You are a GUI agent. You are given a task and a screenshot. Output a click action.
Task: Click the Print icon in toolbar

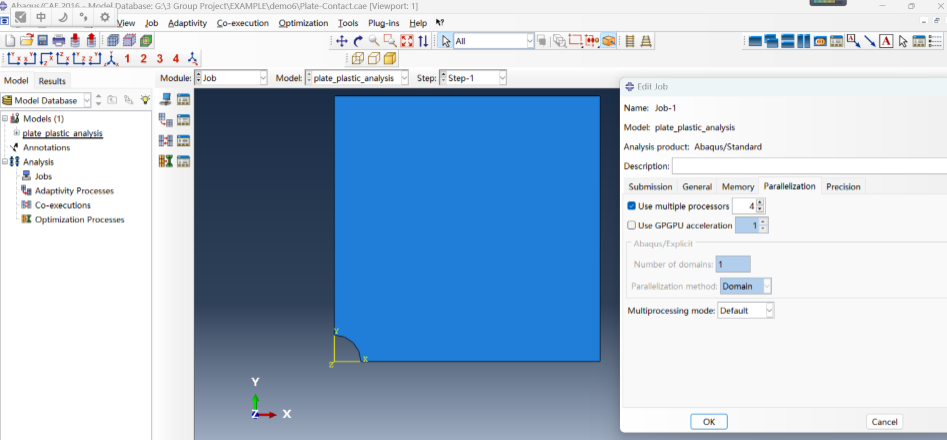(x=59, y=41)
